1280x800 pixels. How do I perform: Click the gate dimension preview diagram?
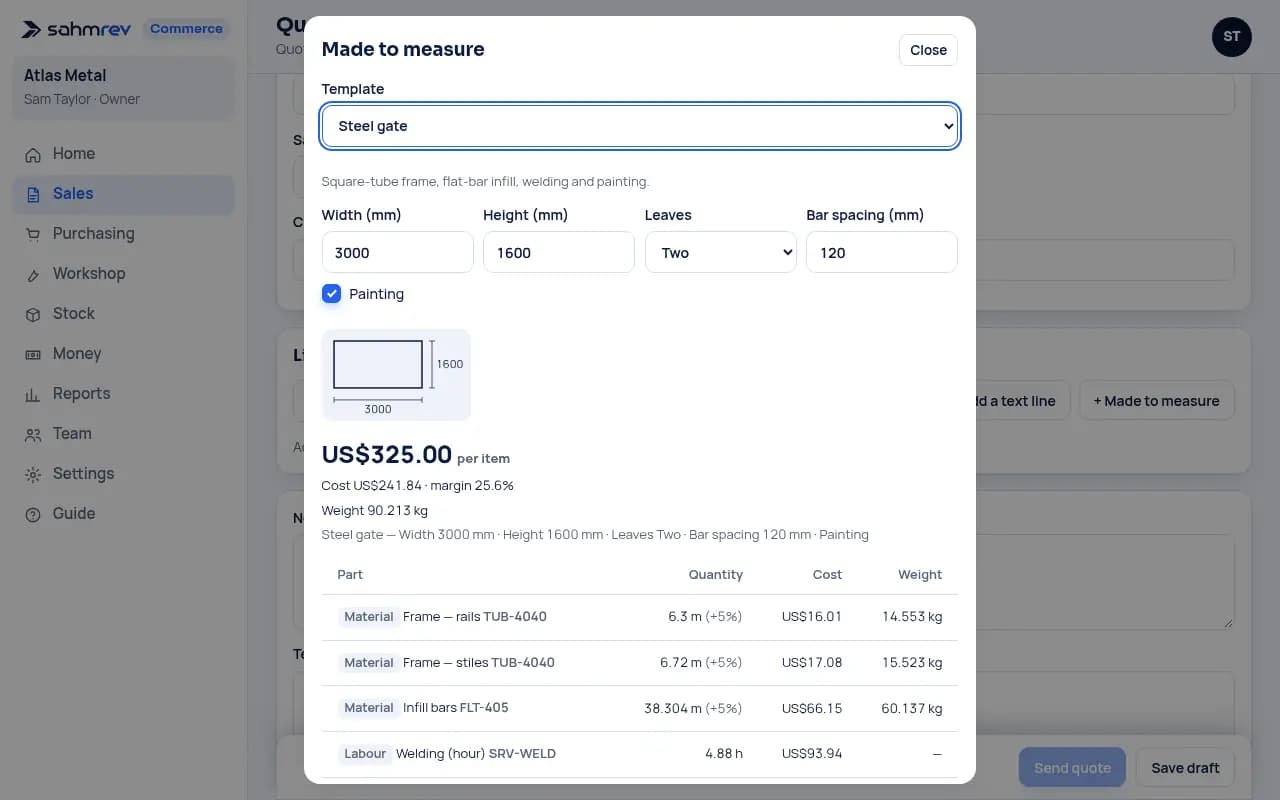pyautogui.click(x=396, y=375)
